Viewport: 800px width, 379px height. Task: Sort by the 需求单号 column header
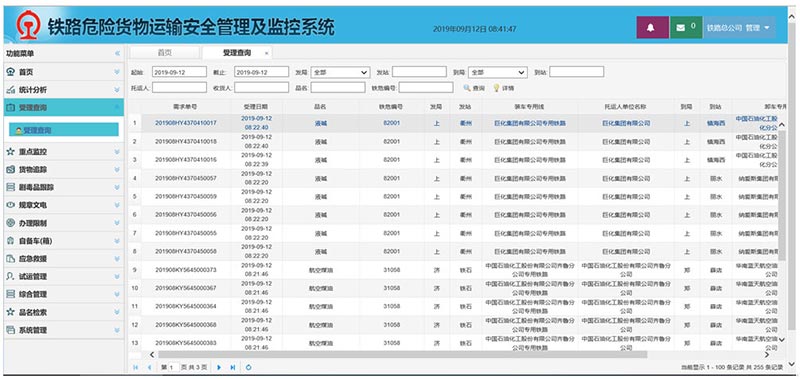point(186,107)
